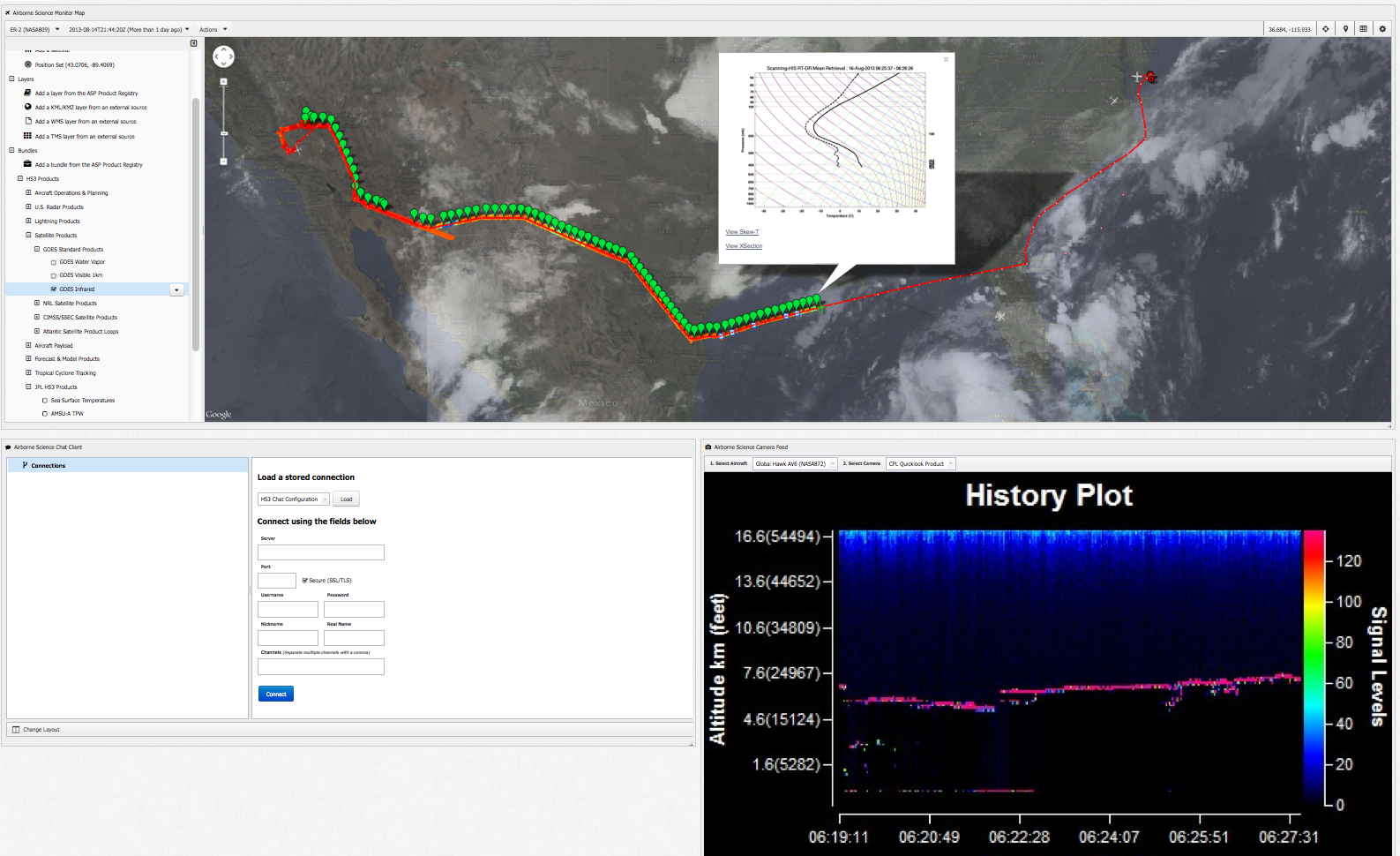Expand the U.S. Radar Products tree node

tap(28, 207)
